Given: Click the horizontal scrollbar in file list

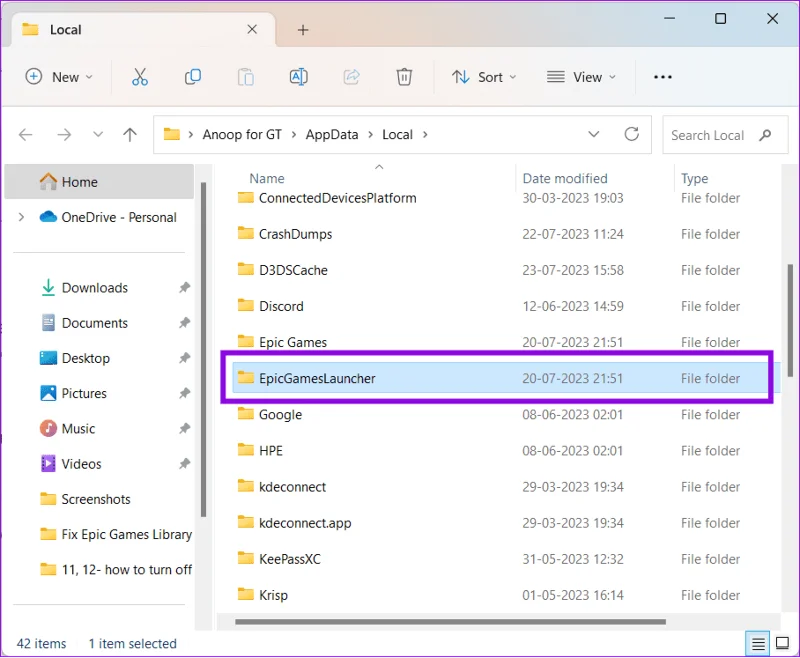Looking at the screenshot, I should point(450,622).
